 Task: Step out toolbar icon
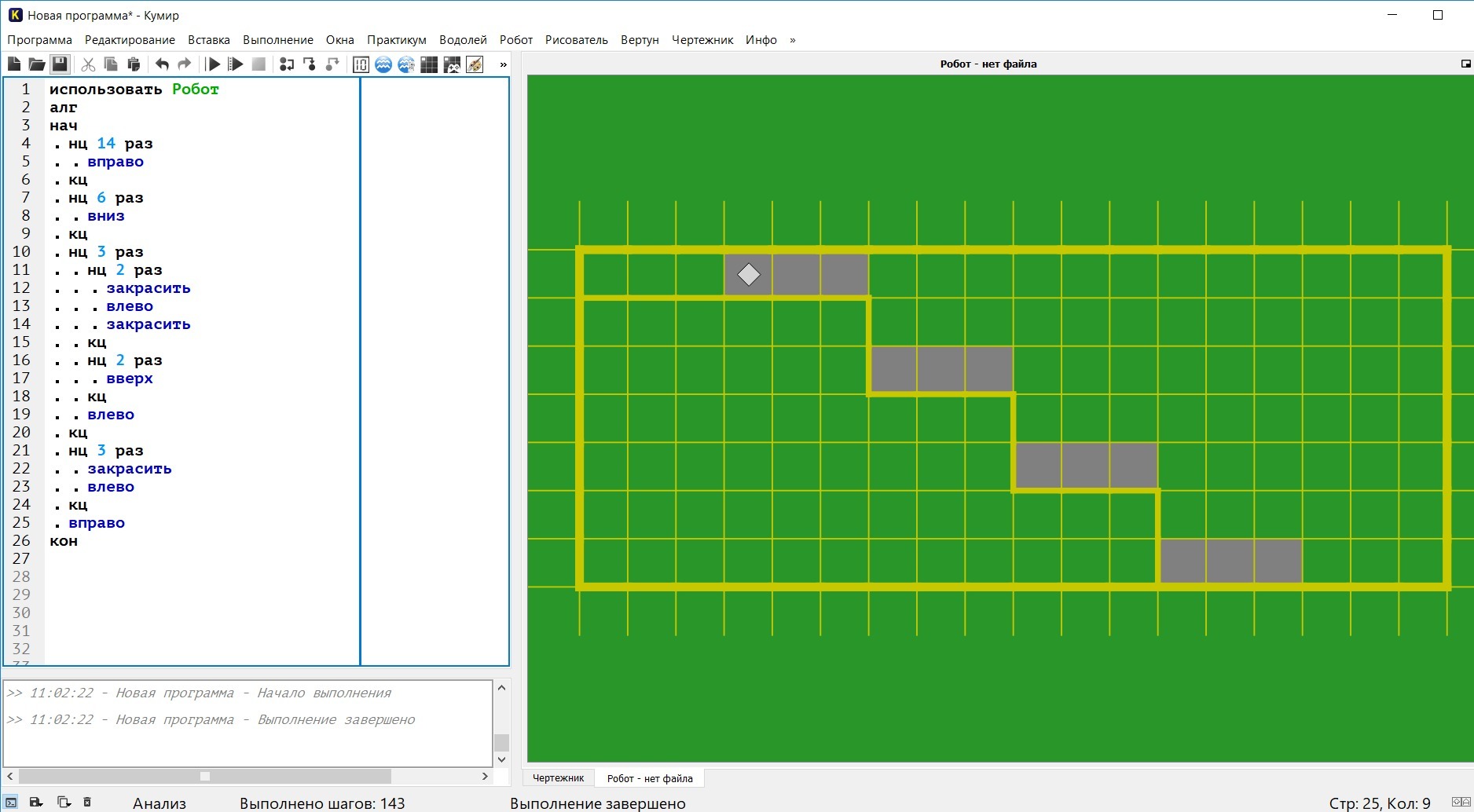pyautogui.click(x=332, y=64)
